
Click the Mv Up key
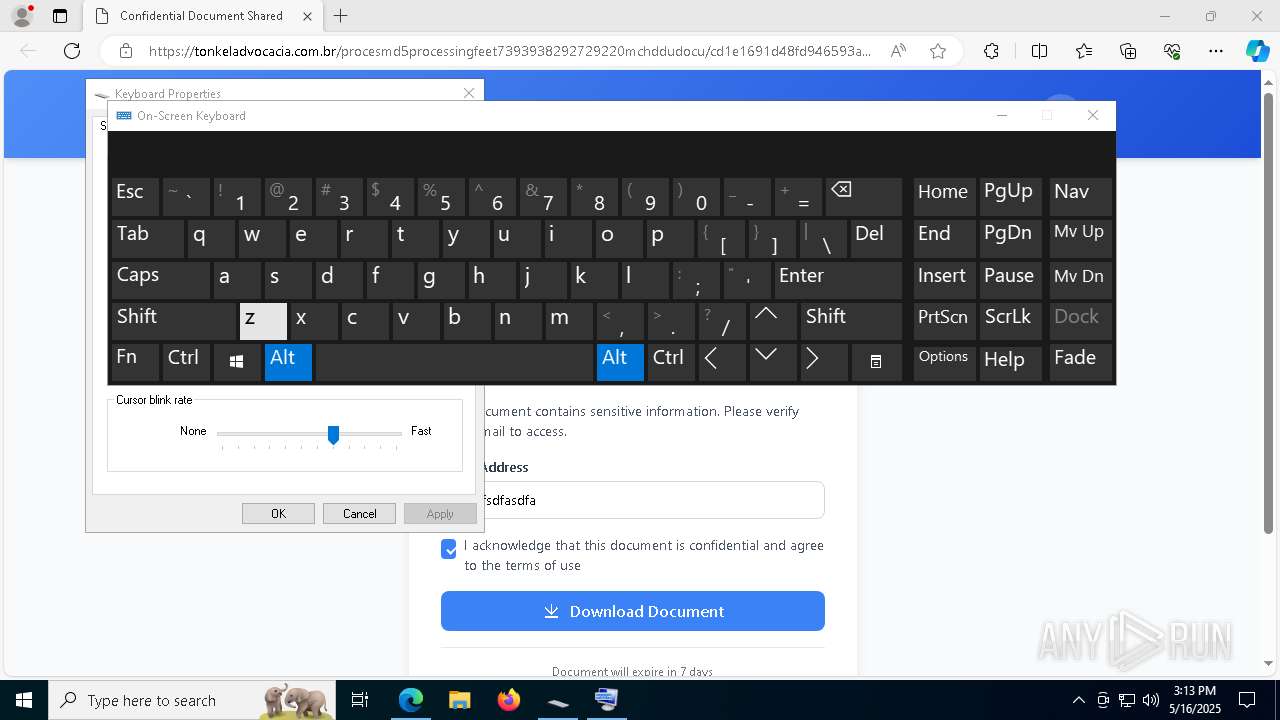tap(1080, 238)
